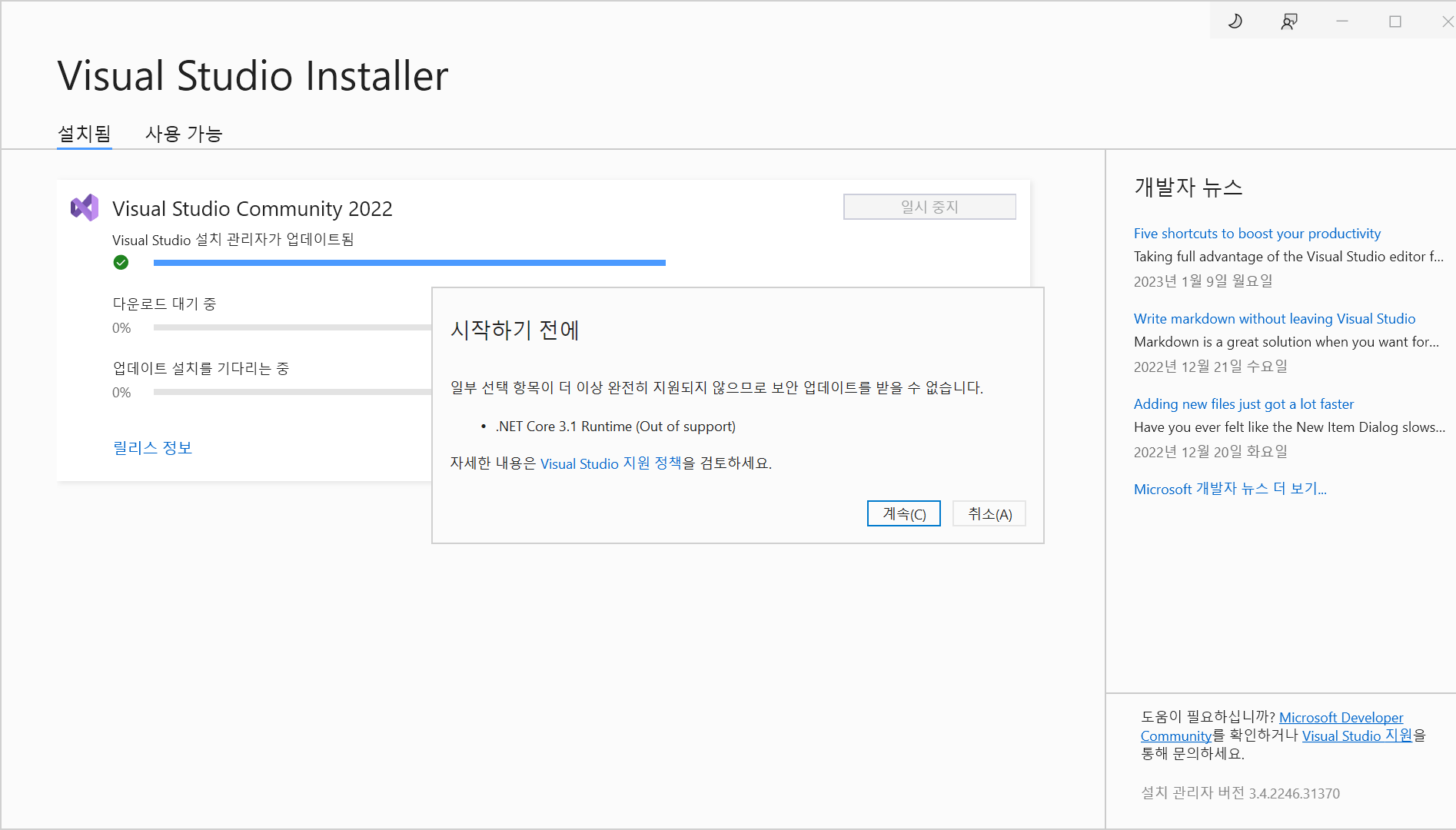Open Microsoft 개발자 뉴스 더 보기 link

[1230, 489]
